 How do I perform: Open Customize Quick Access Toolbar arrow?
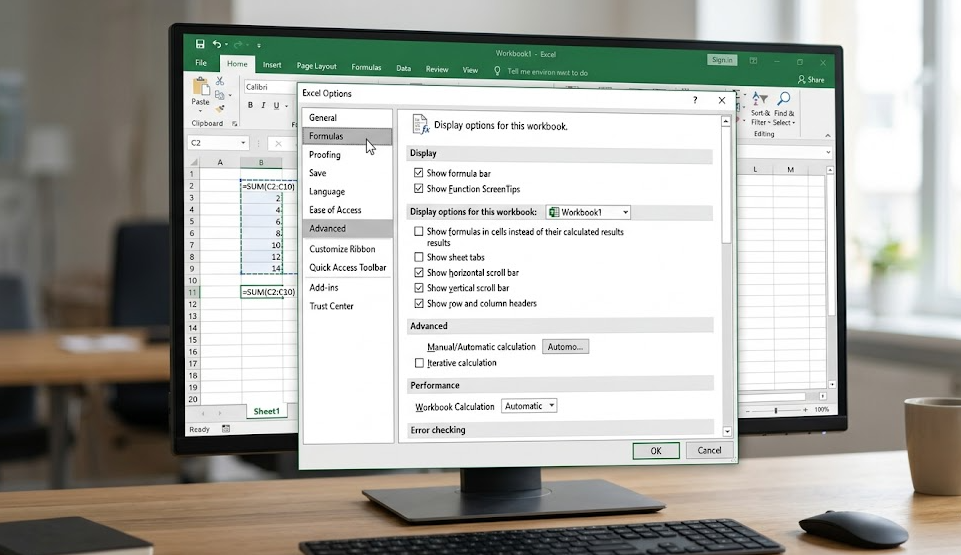(x=259, y=45)
